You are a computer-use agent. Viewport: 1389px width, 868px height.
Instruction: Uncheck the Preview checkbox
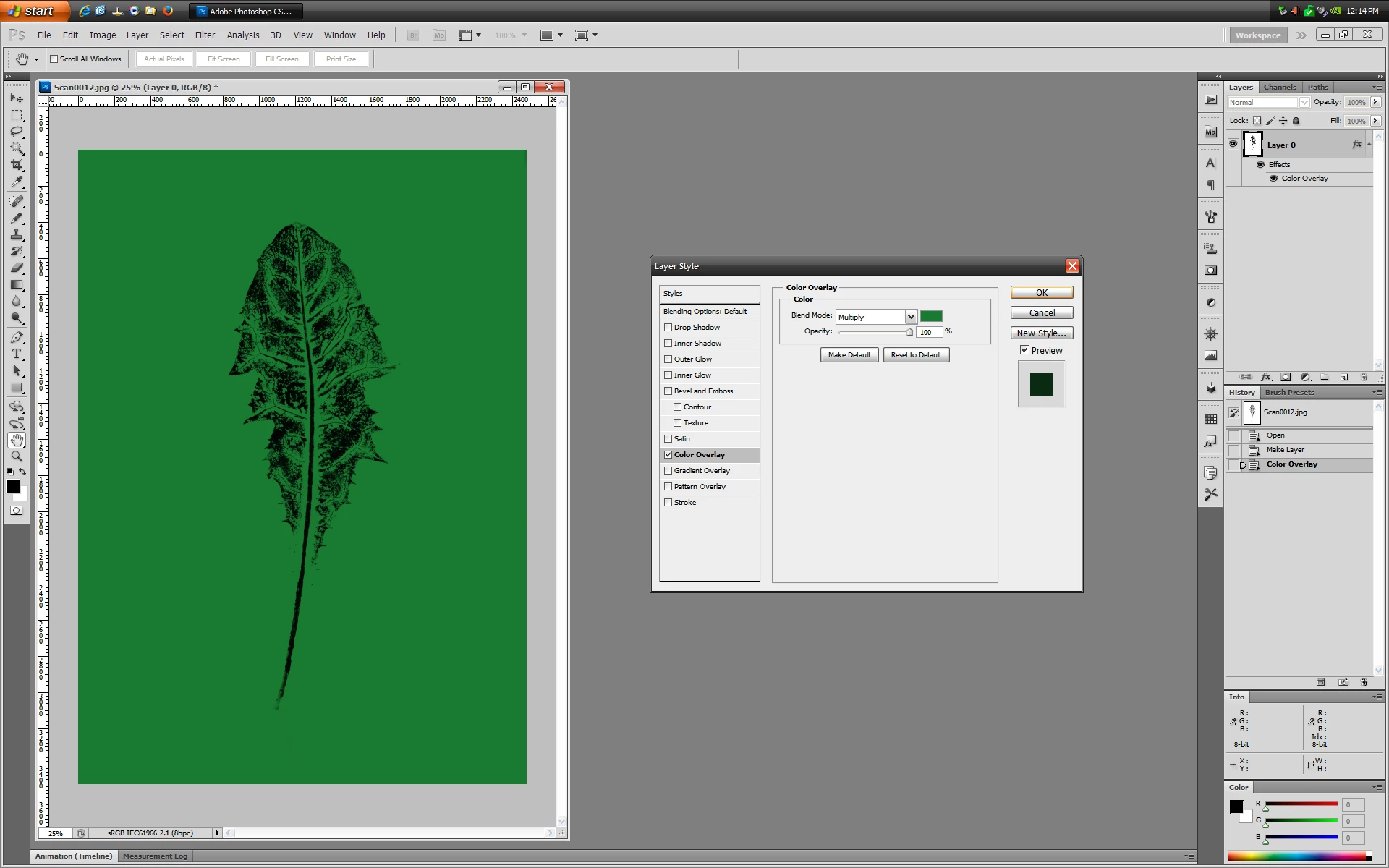point(1024,350)
